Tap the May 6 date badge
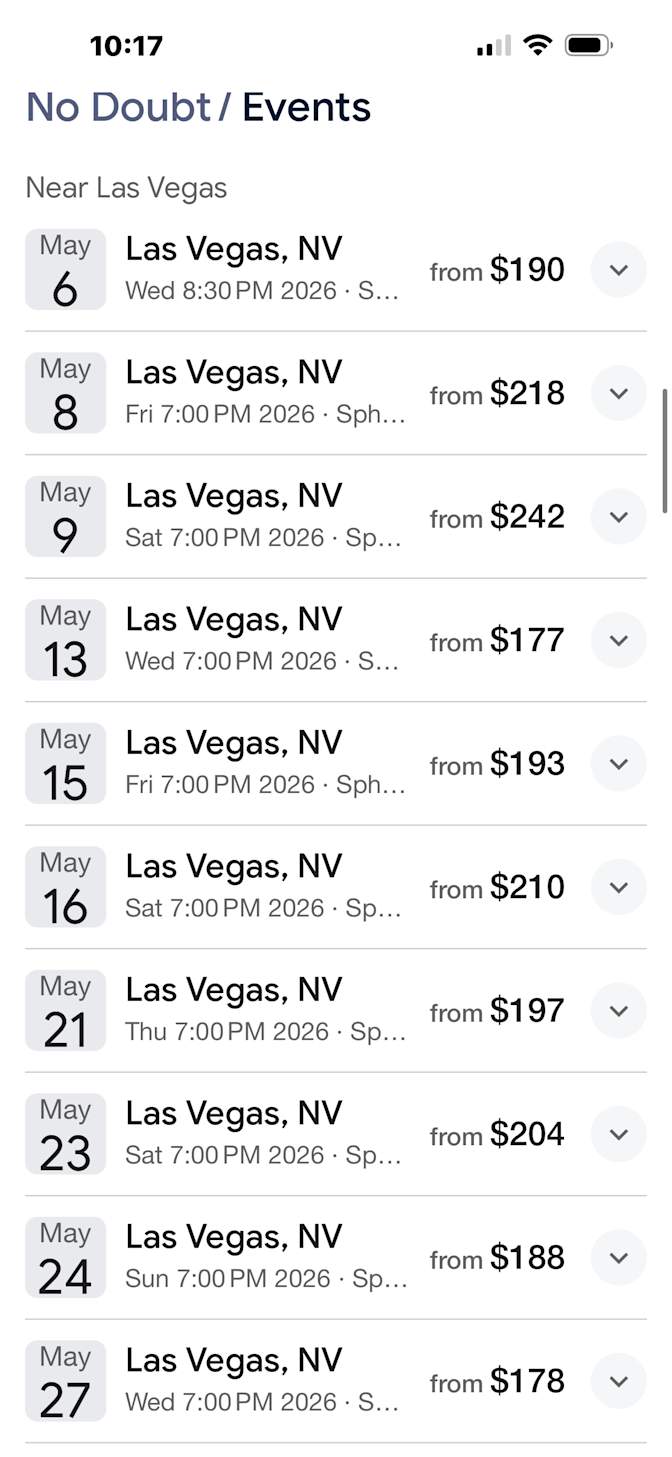 (65, 270)
